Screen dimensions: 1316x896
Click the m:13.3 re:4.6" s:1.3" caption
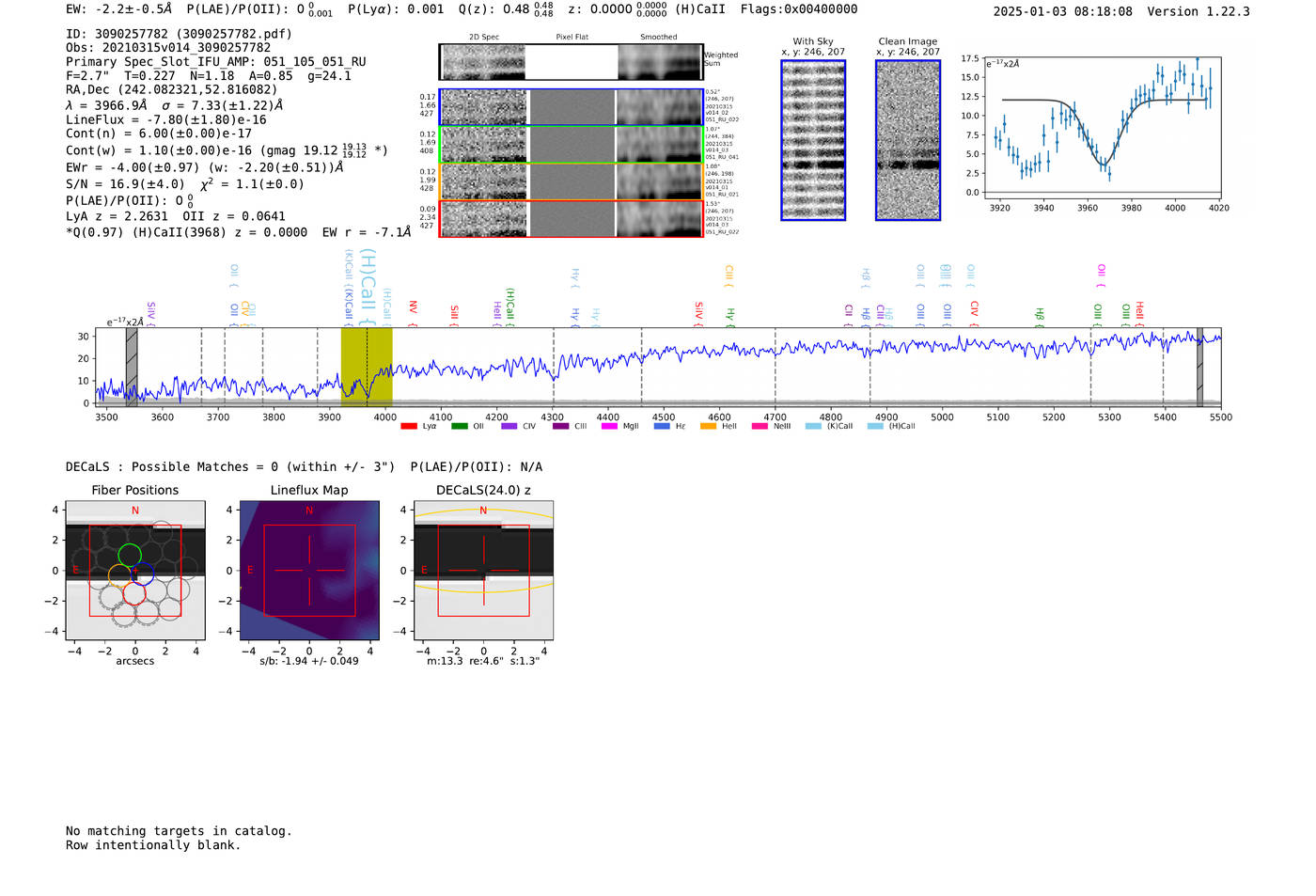tap(483, 661)
